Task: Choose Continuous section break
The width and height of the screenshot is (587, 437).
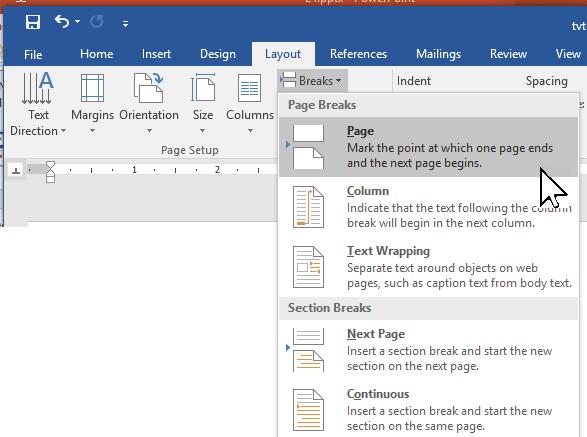Action: (428, 410)
